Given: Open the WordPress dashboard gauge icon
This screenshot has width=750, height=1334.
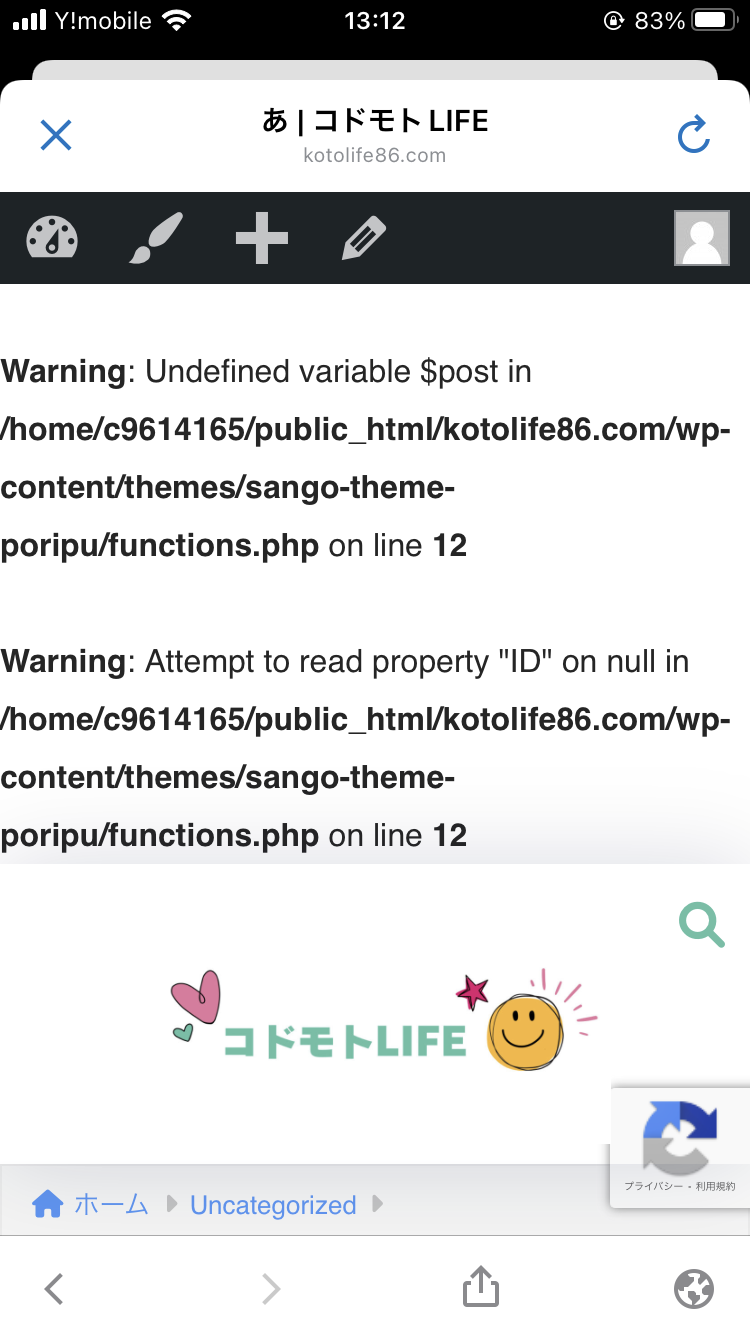Looking at the screenshot, I should tap(52, 238).
